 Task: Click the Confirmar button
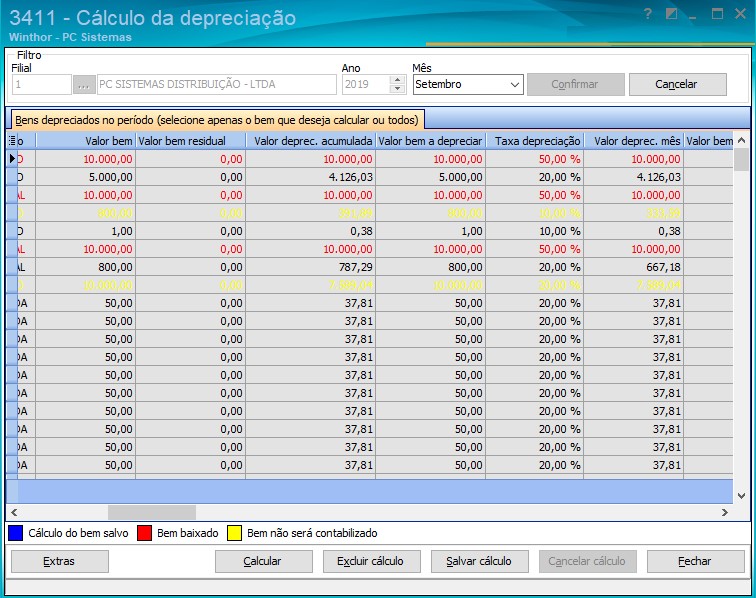pos(576,84)
